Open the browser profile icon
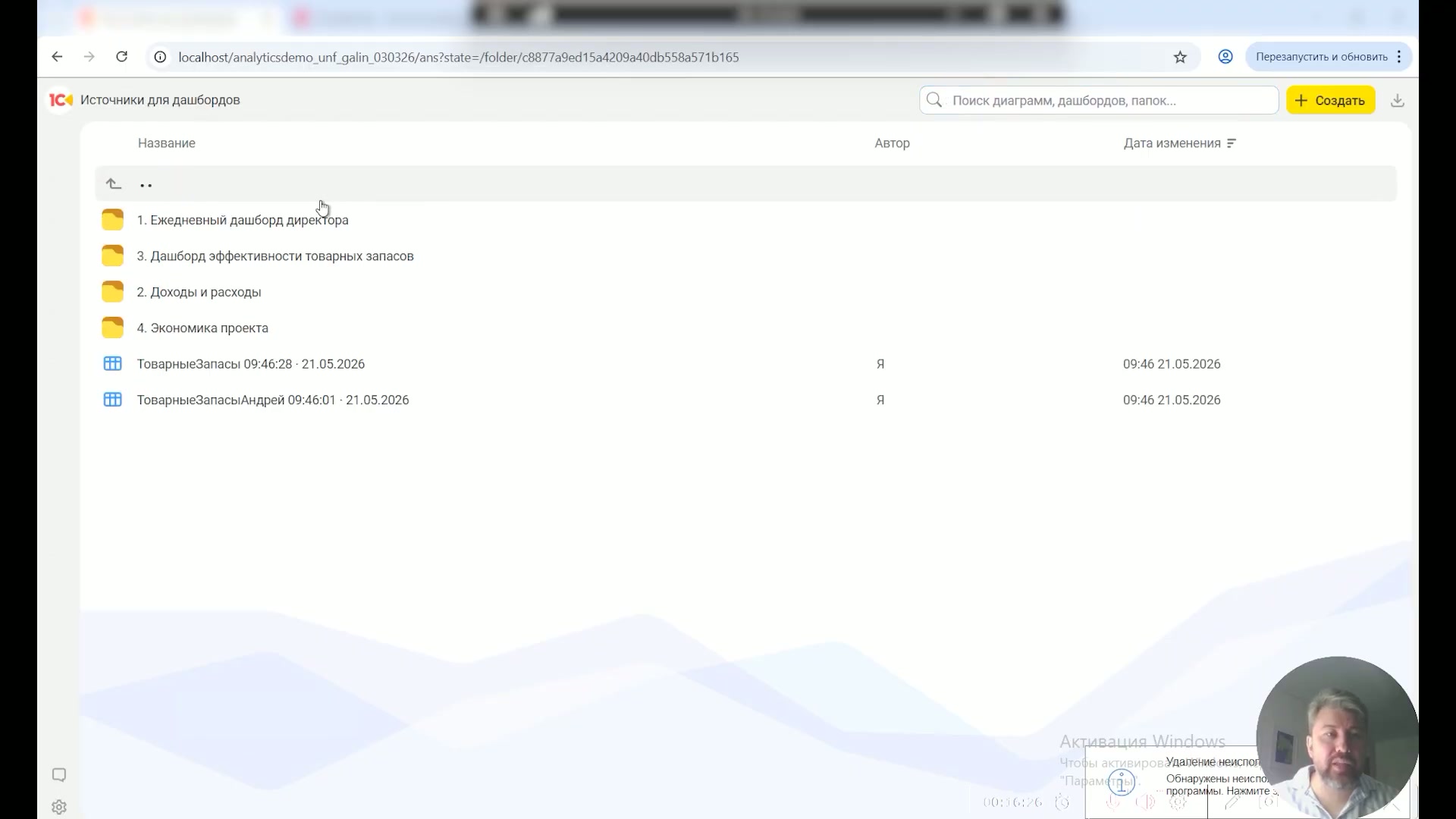 pyautogui.click(x=1225, y=57)
